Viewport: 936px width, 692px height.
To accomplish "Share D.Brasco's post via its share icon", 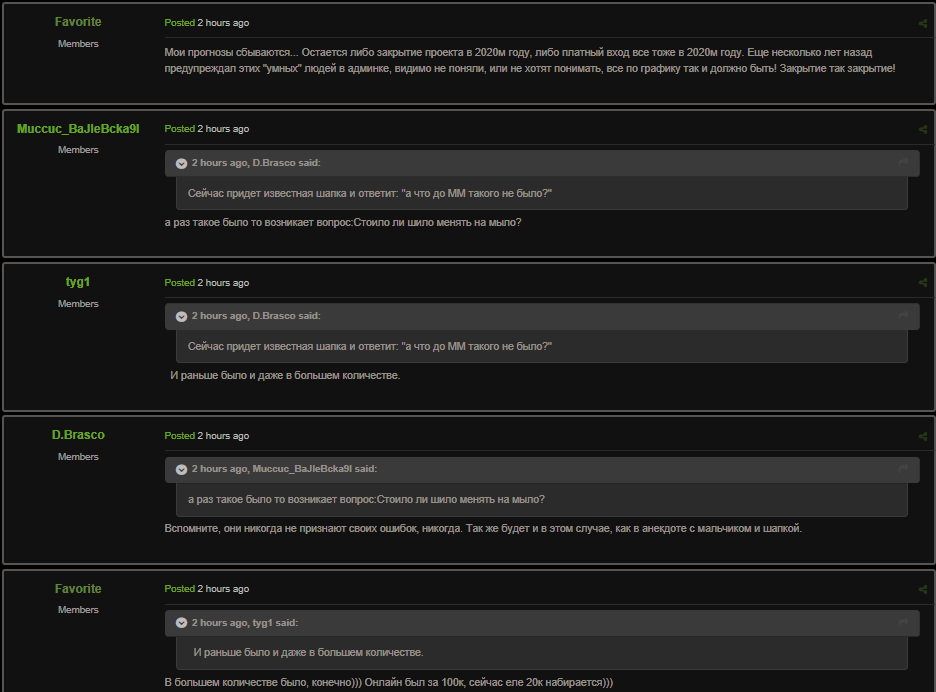I will [922, 436].
